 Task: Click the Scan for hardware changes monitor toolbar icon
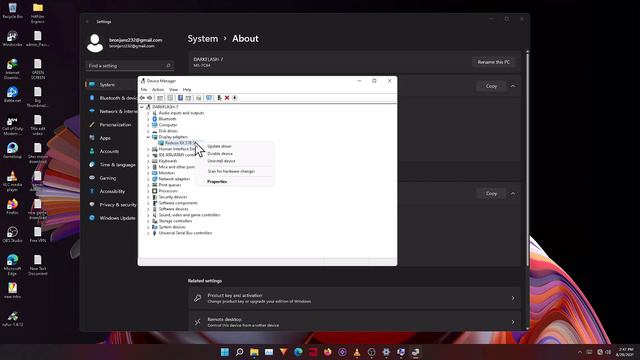[x=209, y=98]
